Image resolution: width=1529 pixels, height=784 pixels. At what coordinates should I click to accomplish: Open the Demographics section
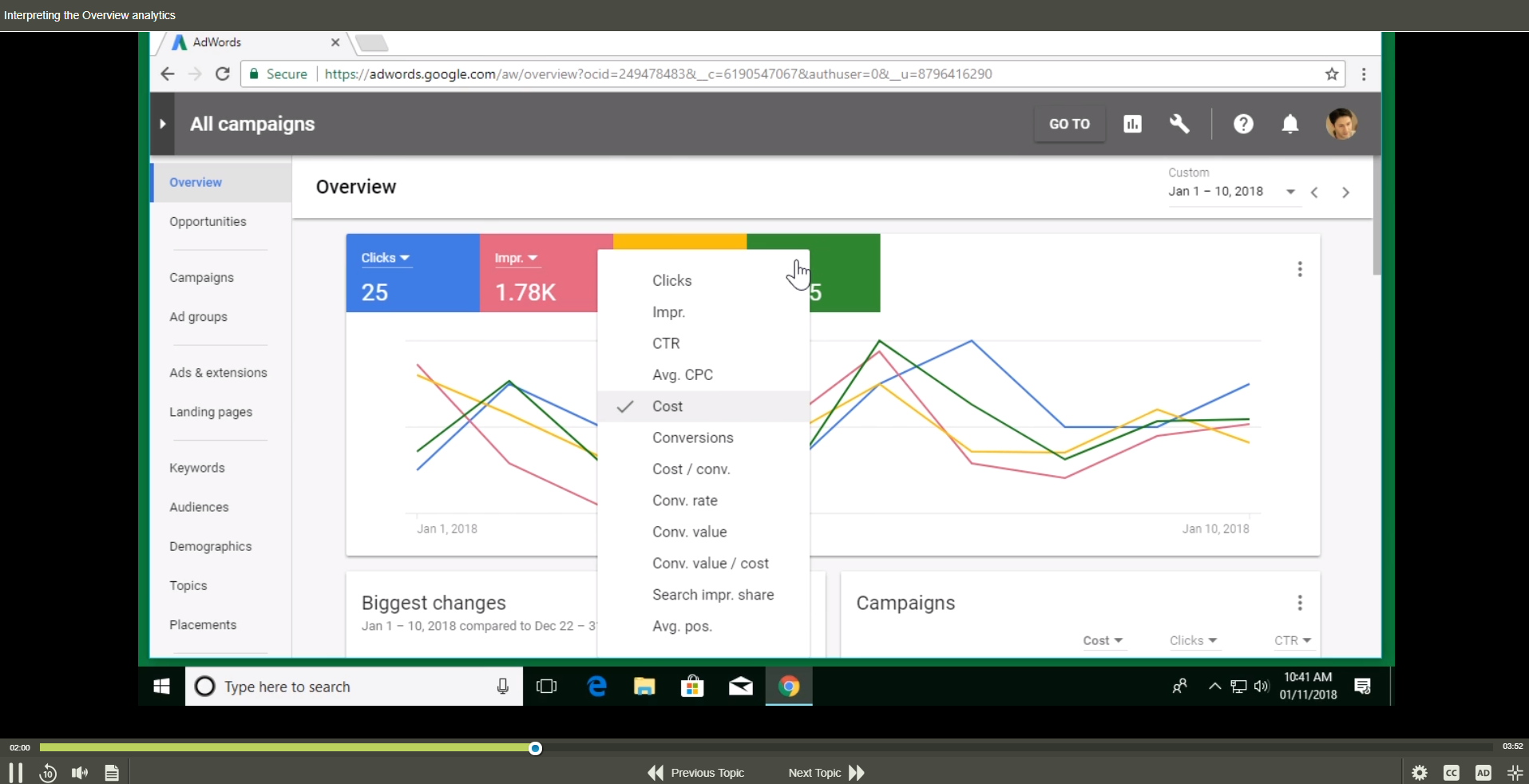pos(210,546)
